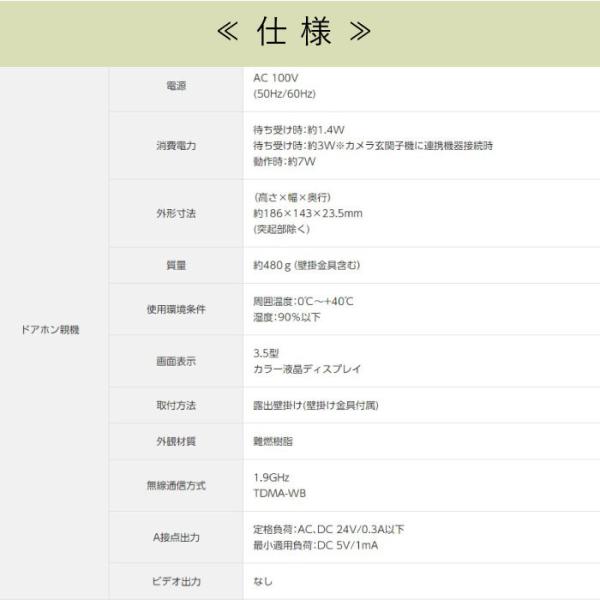
Task: Click the 約186×143×23.5mm dimension text
Action: [308, 213]
